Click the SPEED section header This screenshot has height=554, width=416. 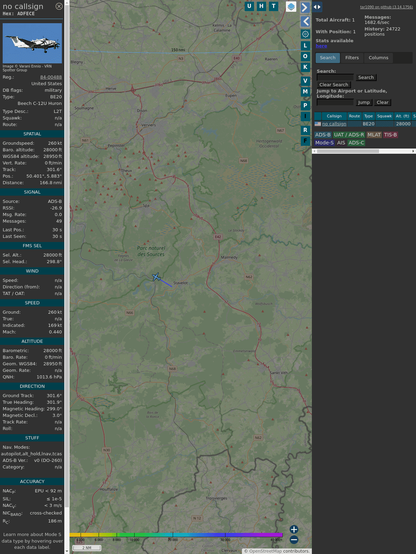[32, 303]
